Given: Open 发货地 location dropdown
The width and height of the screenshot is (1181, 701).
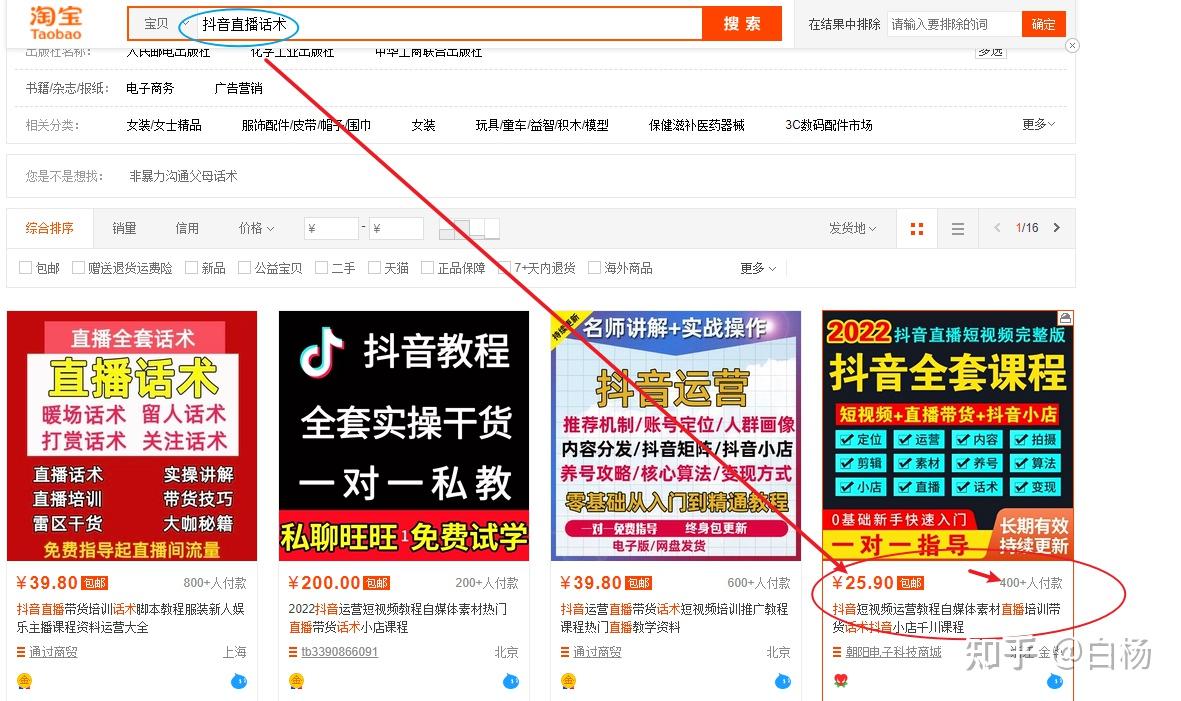Looking at the screenshot, I should [x=853, y=228].
